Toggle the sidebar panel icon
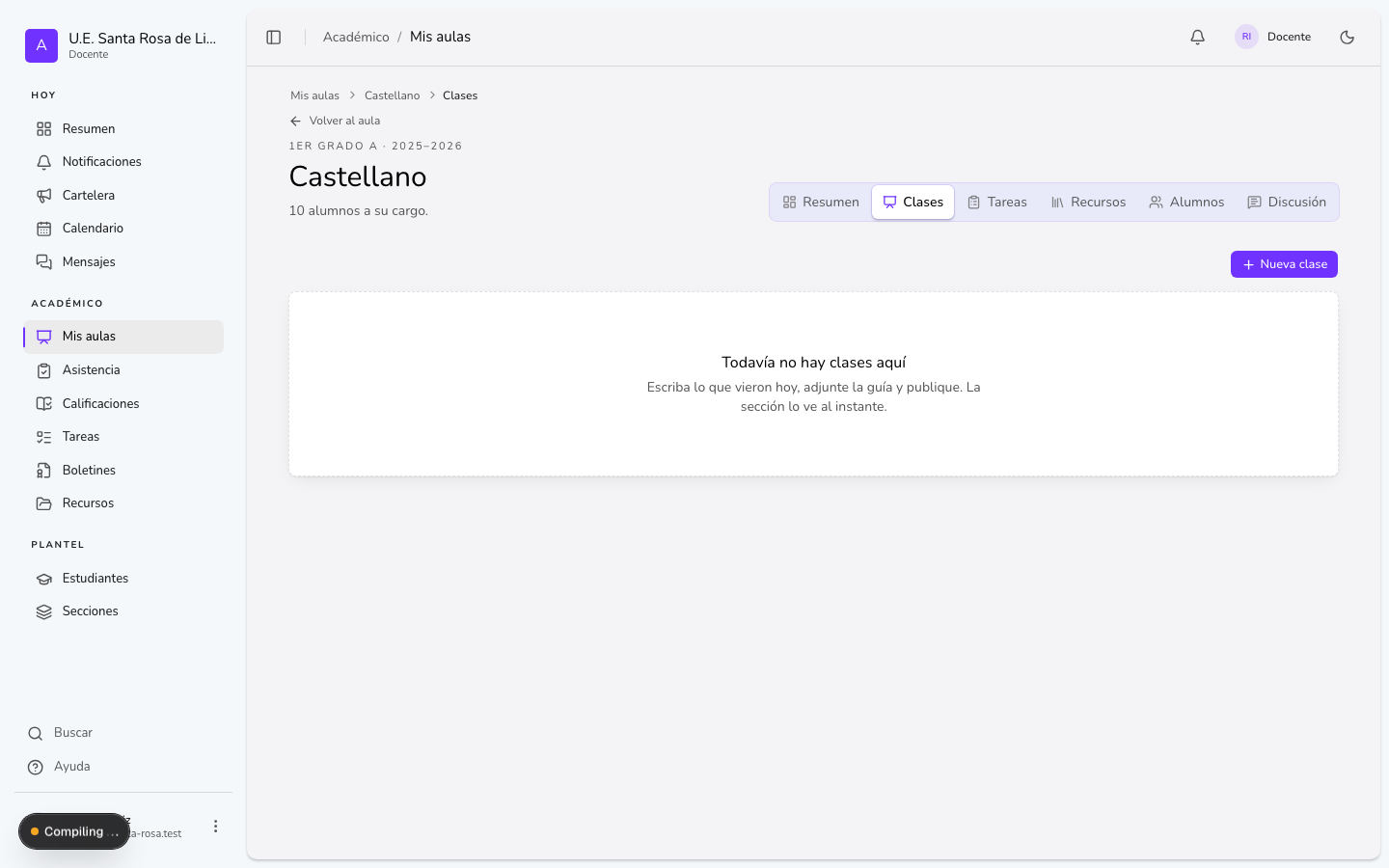This screenshot has height=868, width=1389. 274,38
